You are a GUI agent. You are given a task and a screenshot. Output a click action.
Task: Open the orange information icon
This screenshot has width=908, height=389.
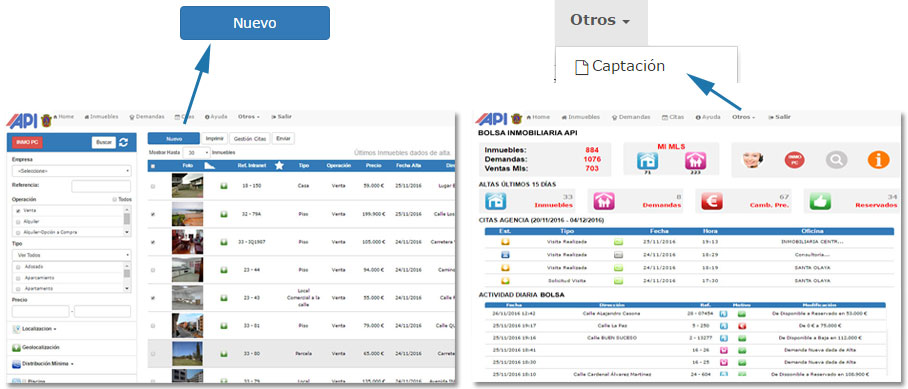[x=878, y=160]
